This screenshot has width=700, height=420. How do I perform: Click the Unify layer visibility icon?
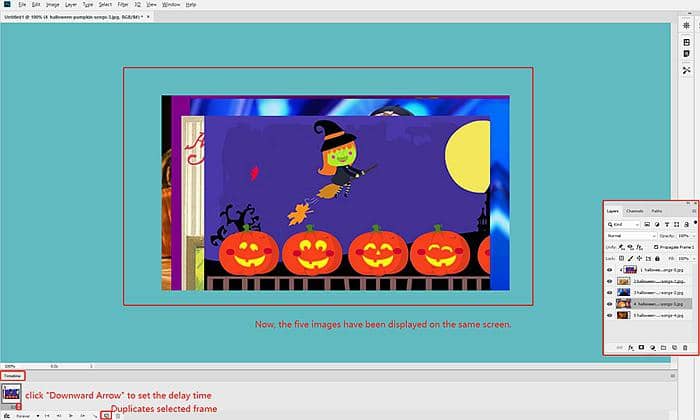pyautogui.click(x=630, y=247)
